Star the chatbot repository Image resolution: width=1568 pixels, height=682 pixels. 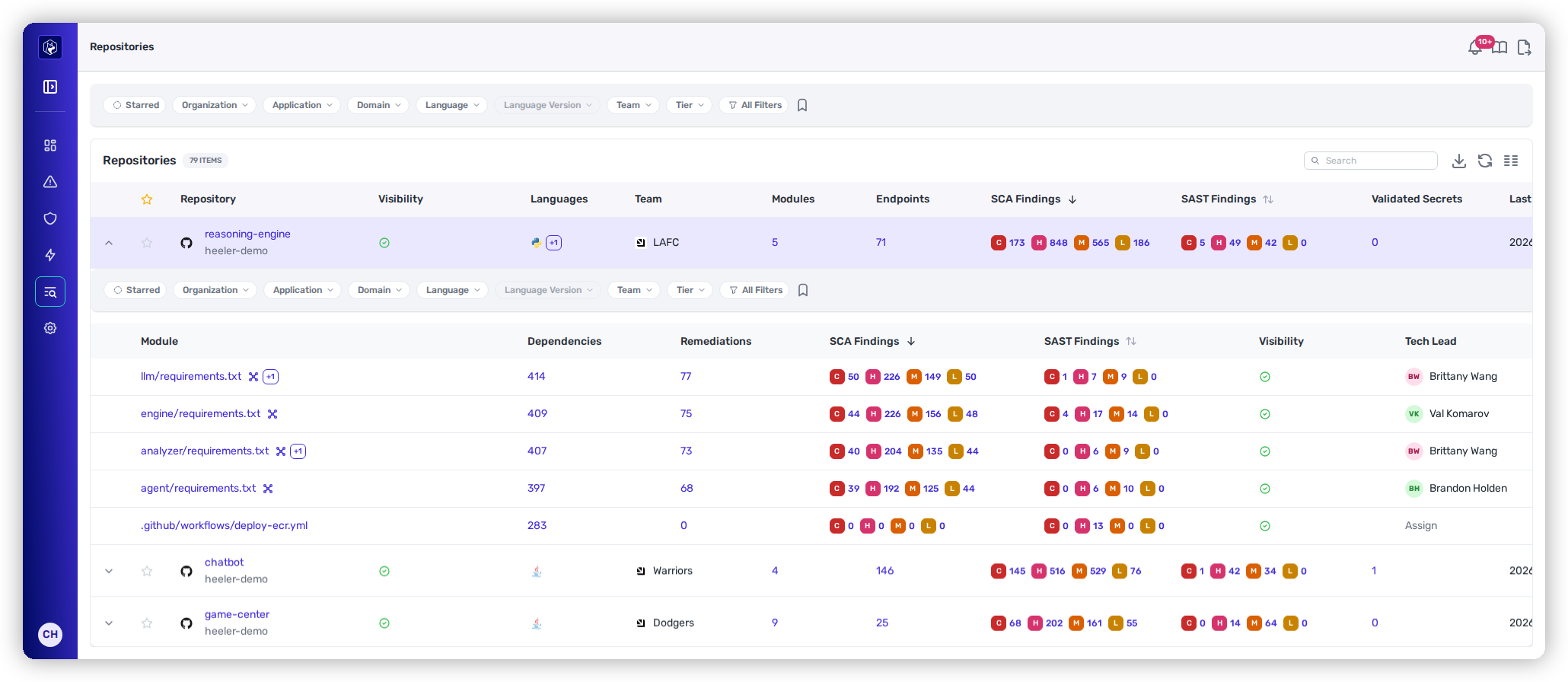point(147,571)
